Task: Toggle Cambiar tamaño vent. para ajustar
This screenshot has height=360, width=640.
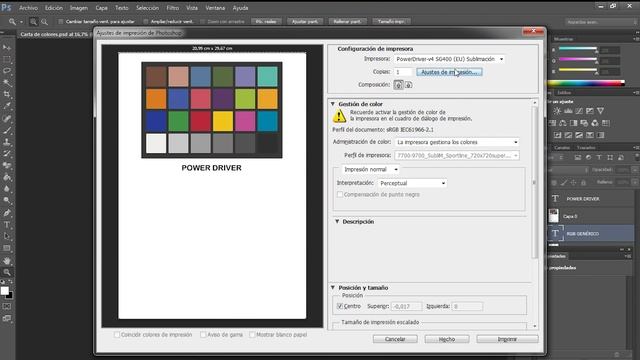Action: pos(60,22)
